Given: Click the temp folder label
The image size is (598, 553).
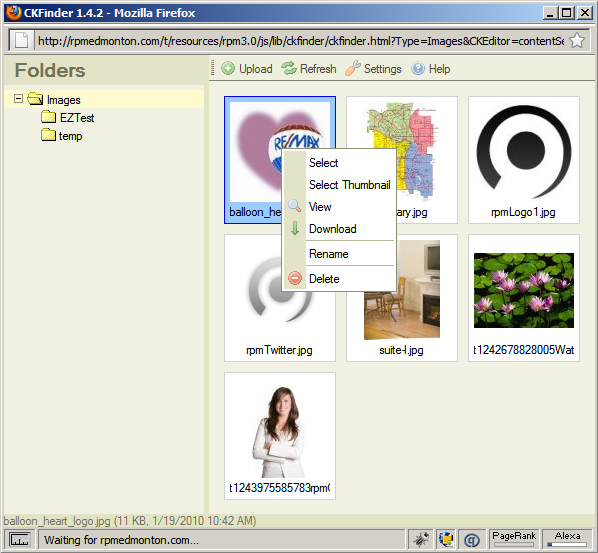Looking at the screenshot, I should (x=71, y=136).
